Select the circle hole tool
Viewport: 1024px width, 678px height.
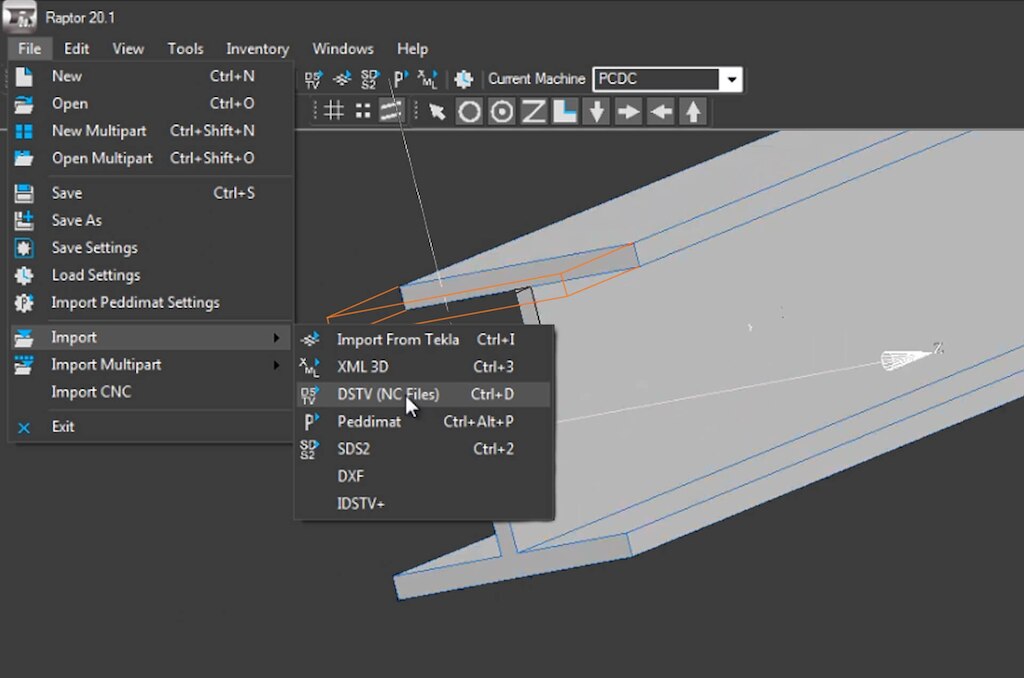click(469, 111)
